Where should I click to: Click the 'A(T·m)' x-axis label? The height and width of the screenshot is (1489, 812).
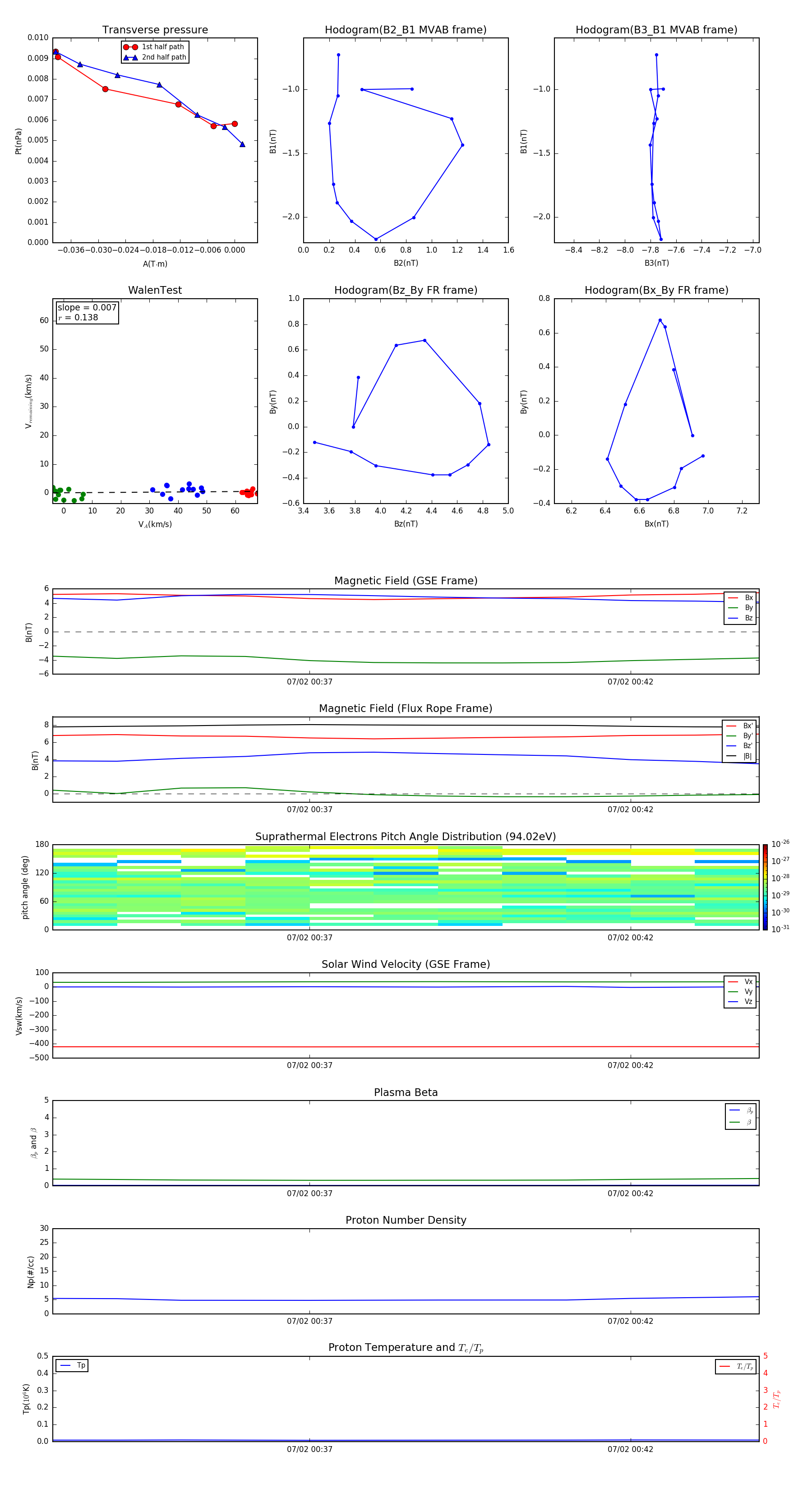click(x=155, y=264)
